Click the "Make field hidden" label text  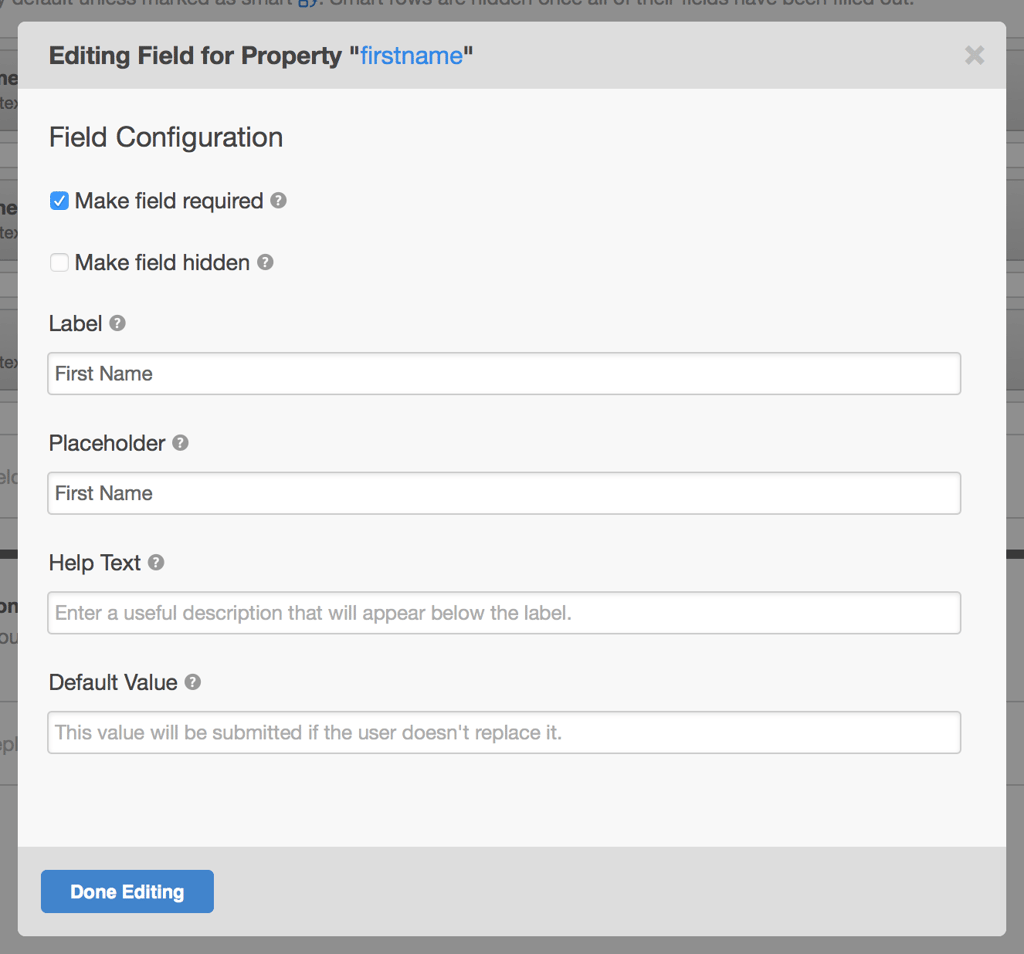[x=162, y=263]
